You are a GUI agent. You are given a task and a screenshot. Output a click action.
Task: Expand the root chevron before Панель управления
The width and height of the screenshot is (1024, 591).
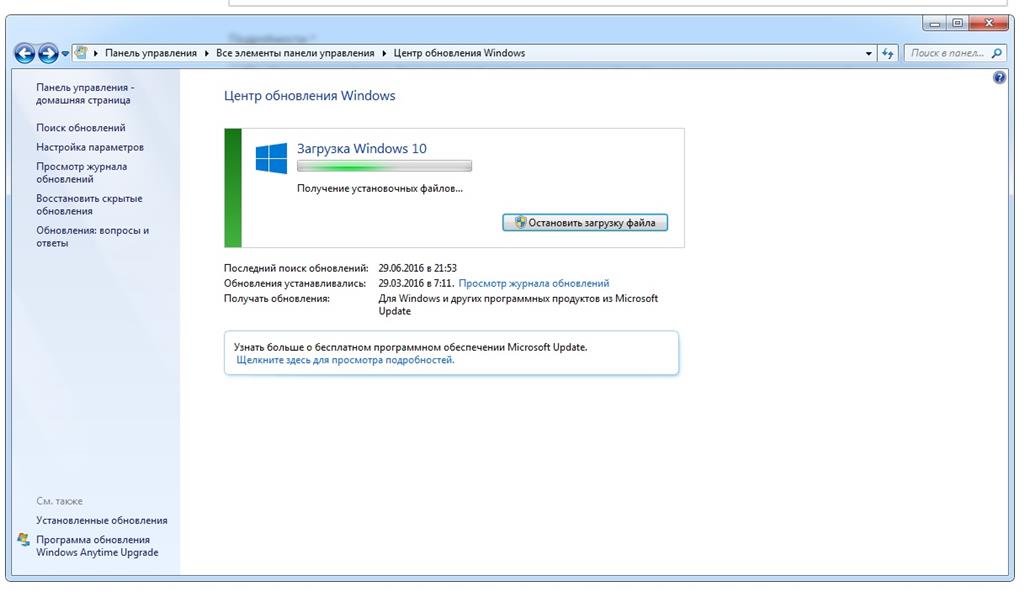[x=96, y=54]
